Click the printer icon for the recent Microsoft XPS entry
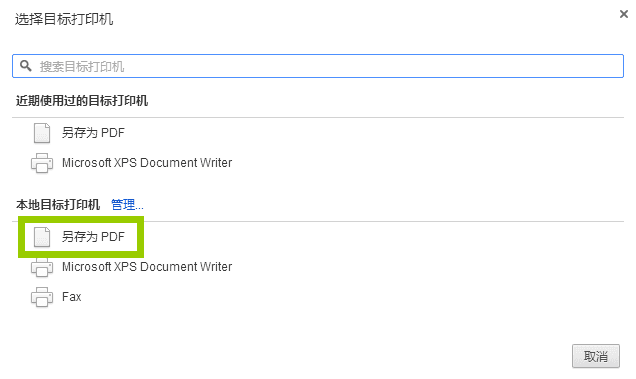The height and width of the screenshot is (379, 636). pyautogui.click(x=42, y=163)
